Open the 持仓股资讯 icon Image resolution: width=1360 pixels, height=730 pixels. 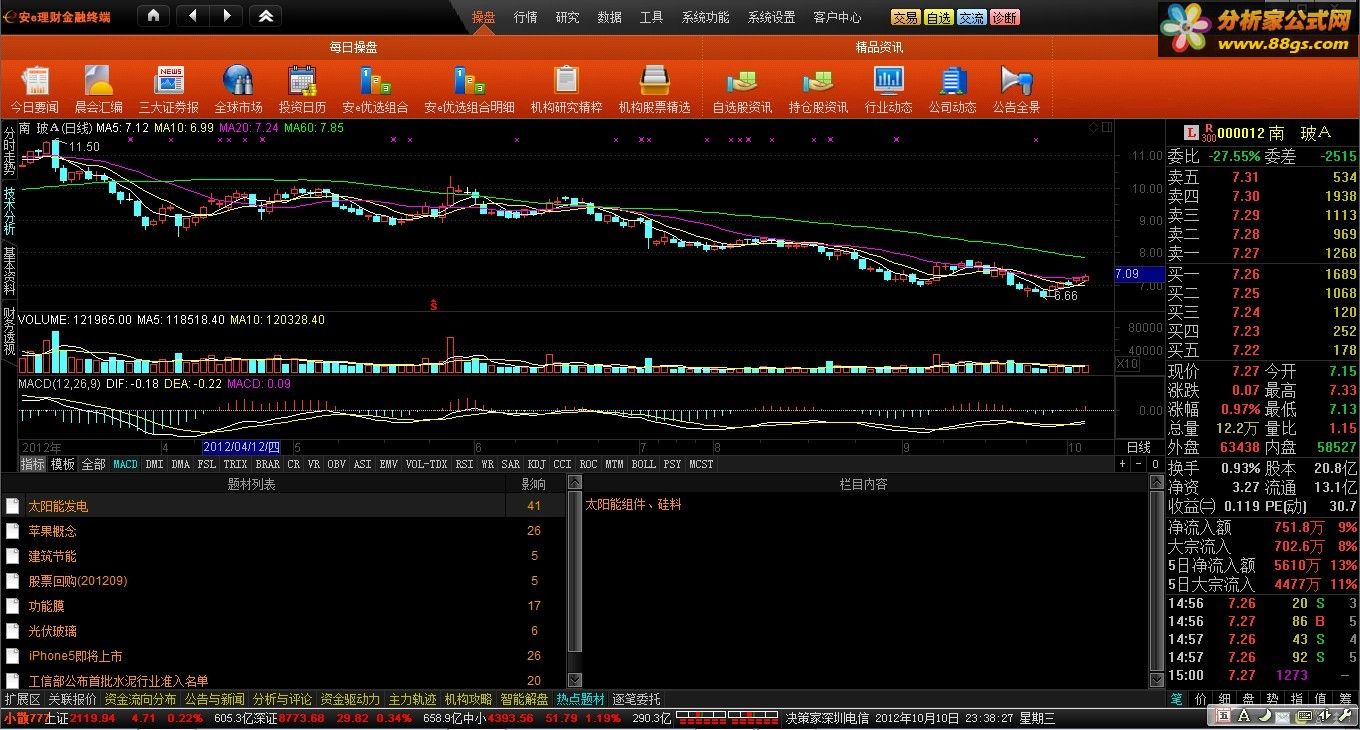818,82
